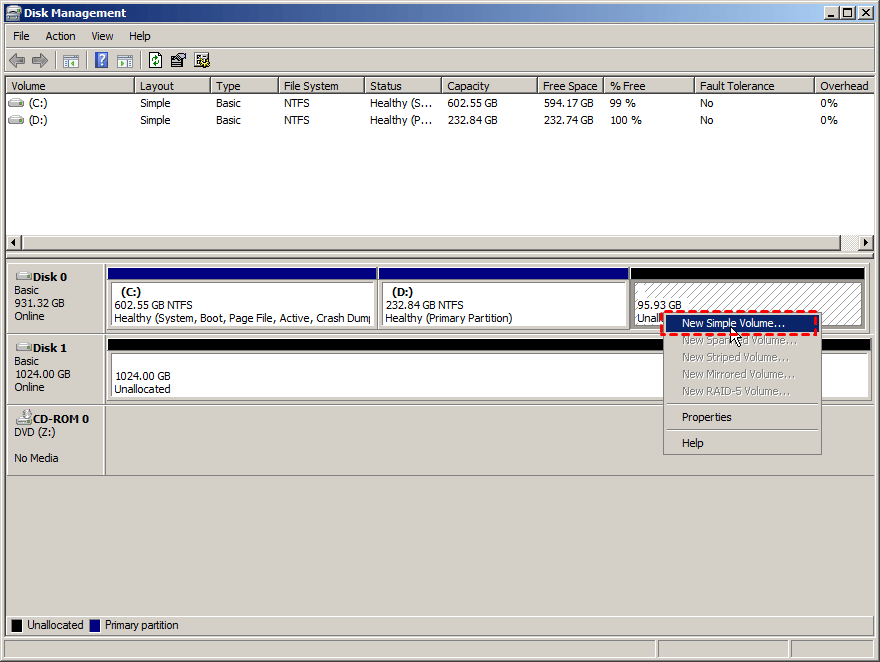Open the Properties toolbar icon
Viewport: 880px width, 662px height.
click(178, 60)
